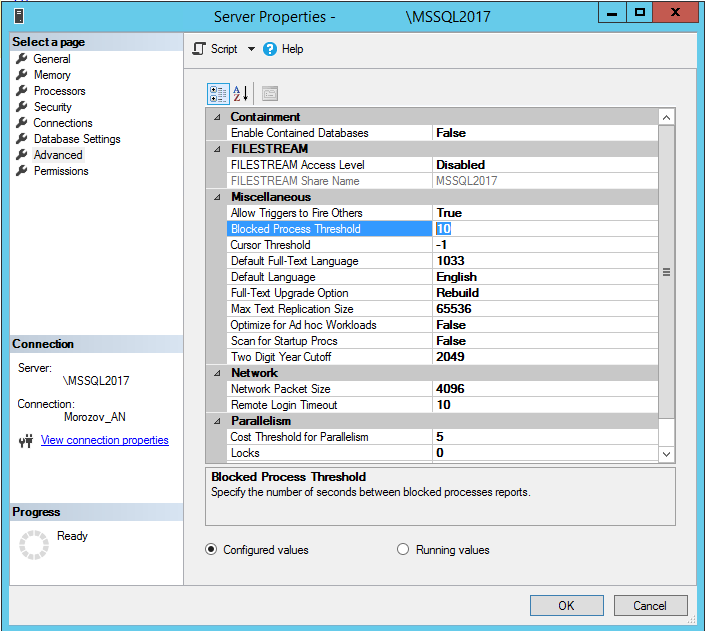Select the Running values radio button
705x631 pixels.
click(x=403, y=549)
